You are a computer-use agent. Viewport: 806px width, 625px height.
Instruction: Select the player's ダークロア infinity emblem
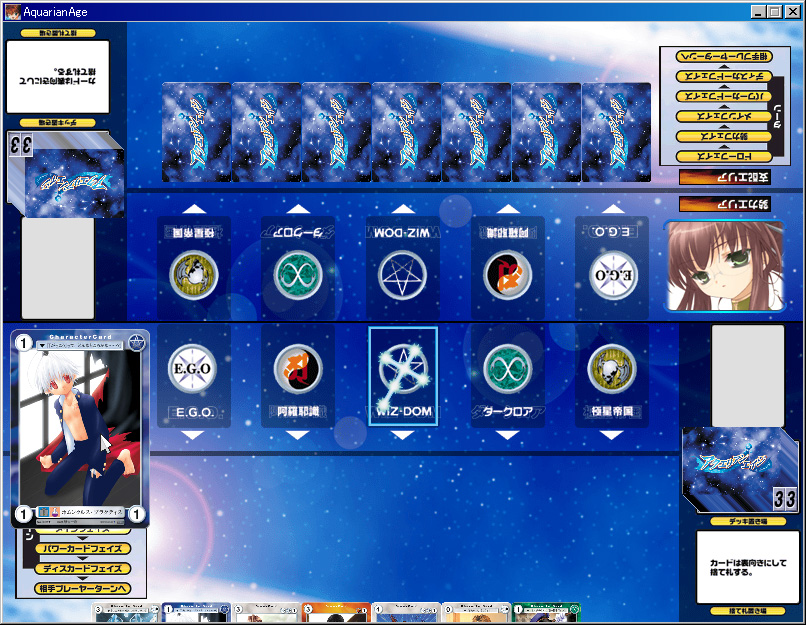pos(508,369)
